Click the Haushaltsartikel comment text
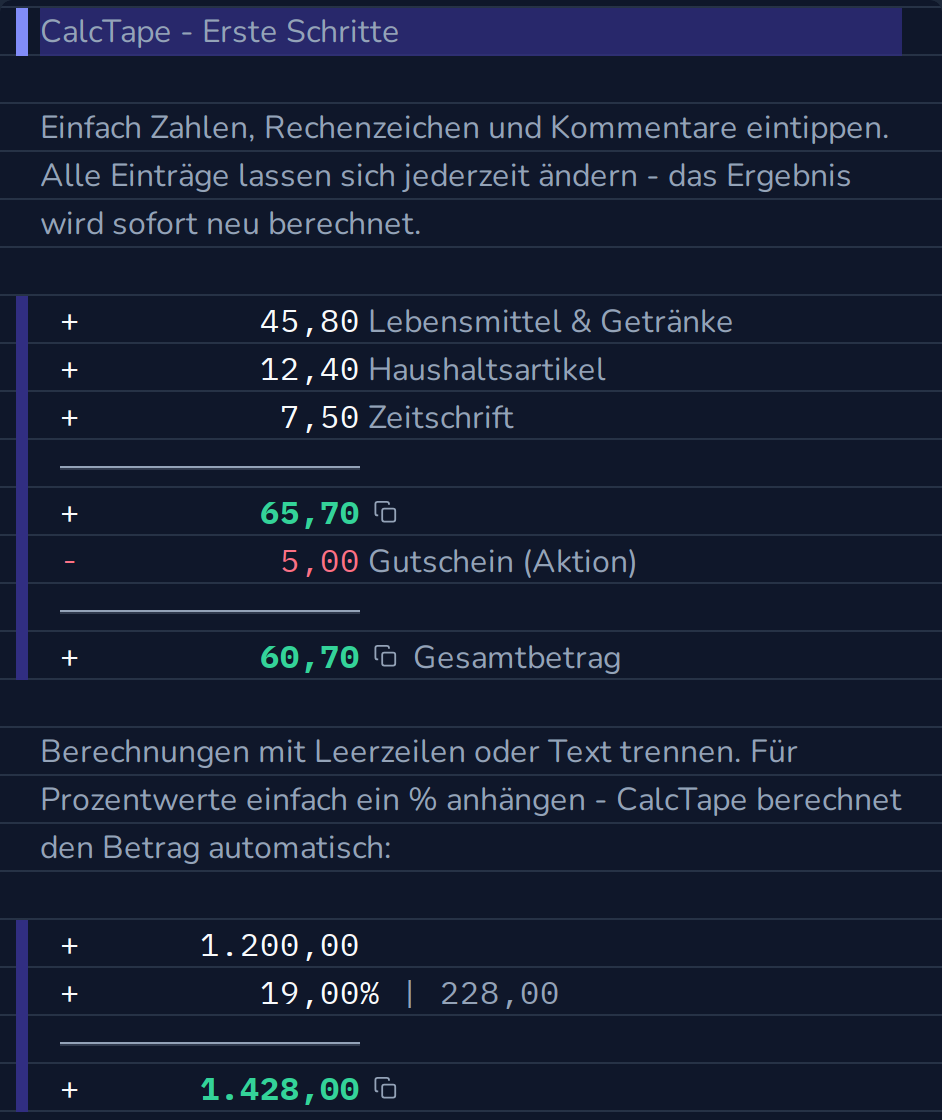 pos(487,369)
